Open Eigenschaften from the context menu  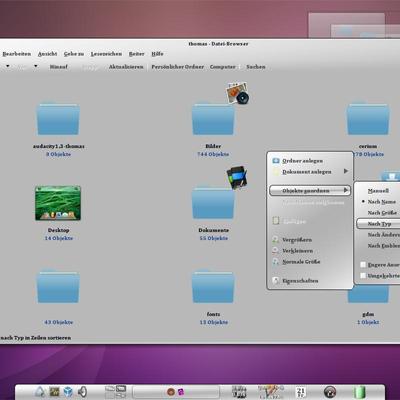[310, 281]
